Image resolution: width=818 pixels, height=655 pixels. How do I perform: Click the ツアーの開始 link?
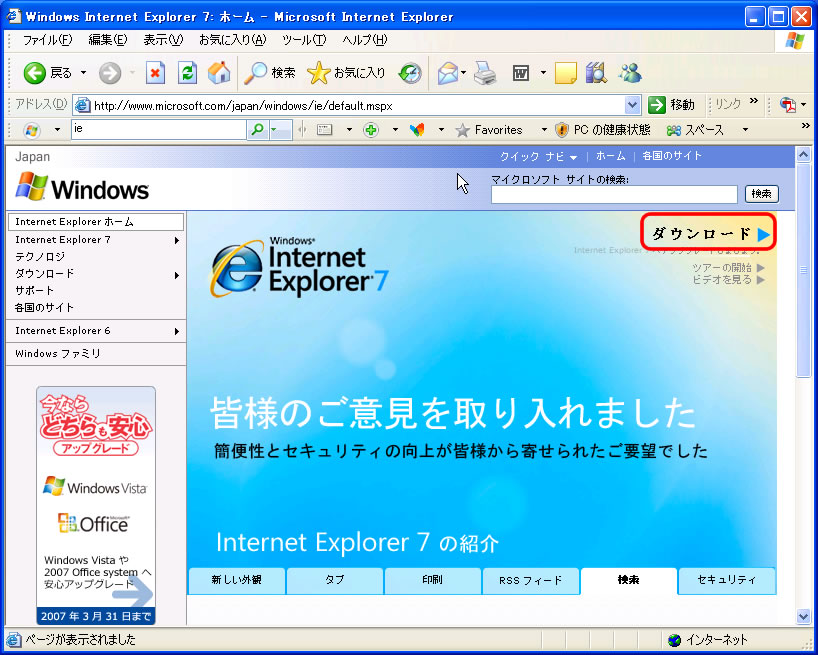tap(728, 268)
